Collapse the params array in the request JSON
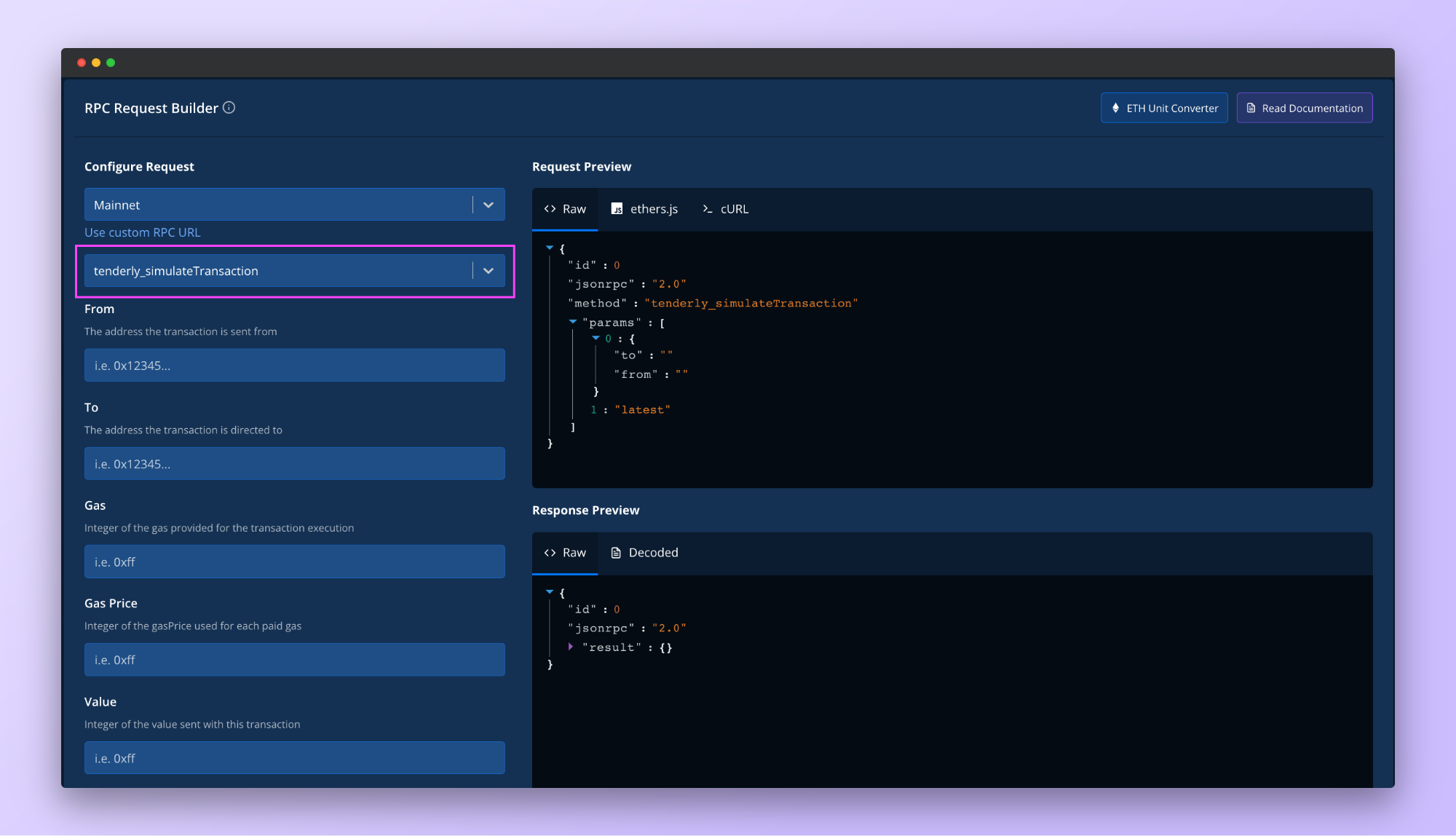The image size is (1456, 836). point(572,322)
